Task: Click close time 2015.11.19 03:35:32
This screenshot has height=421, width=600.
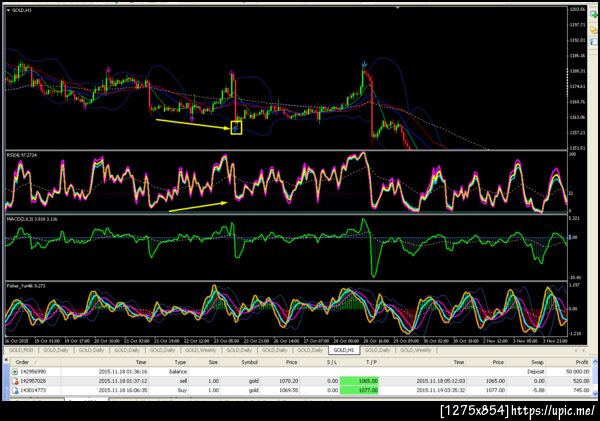Action: [440, 390]
